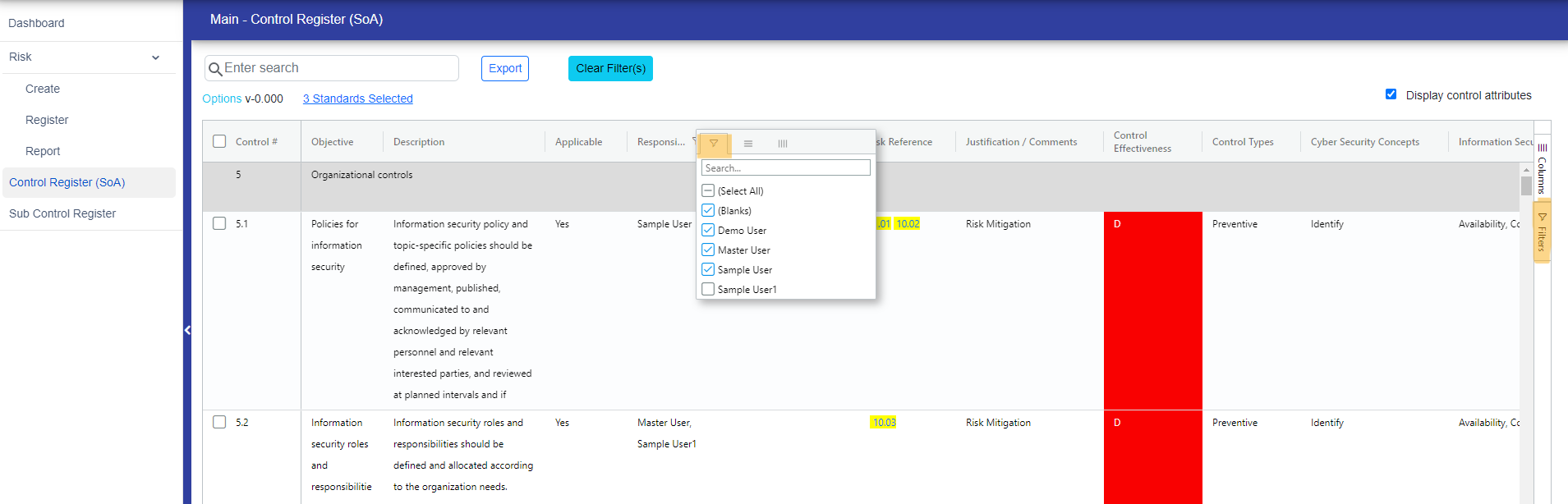The width and height of the screenshot is (1568, 504).
Task: Switch to general menu tab (three lines icon)
Action: (748, 144)
